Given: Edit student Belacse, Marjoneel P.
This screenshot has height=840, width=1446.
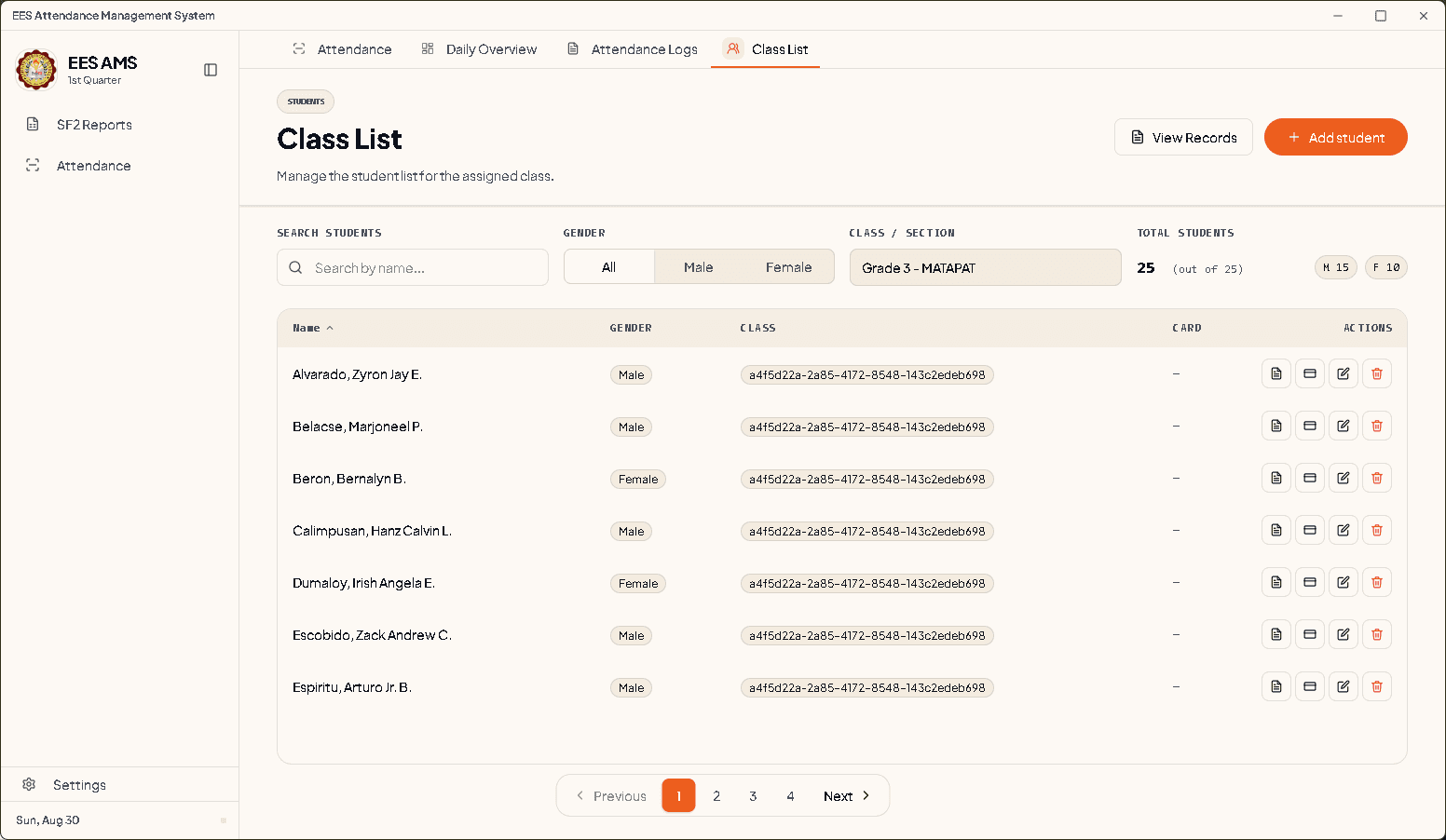Looking at the screenshot, I should [1344, 426].
